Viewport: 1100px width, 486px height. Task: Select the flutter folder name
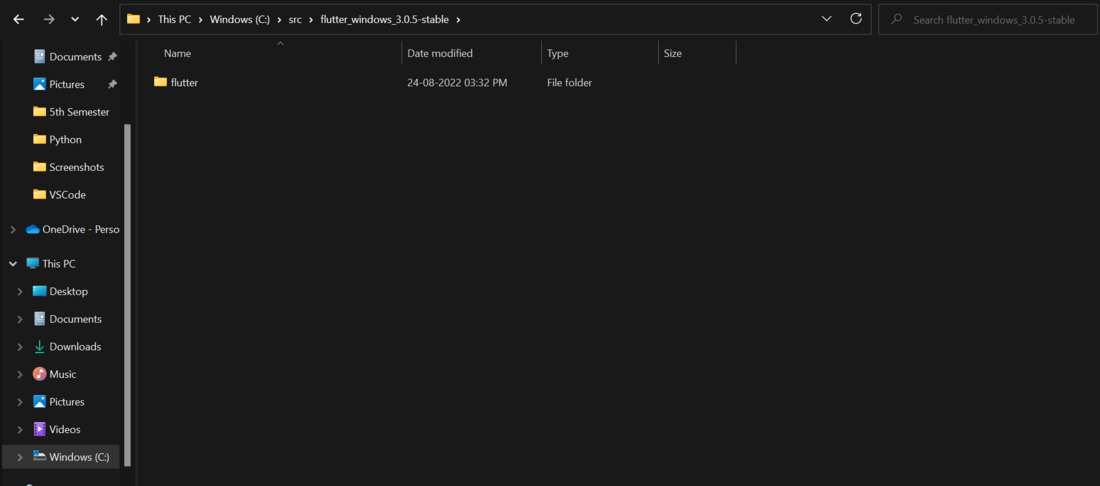coord(185,83)
